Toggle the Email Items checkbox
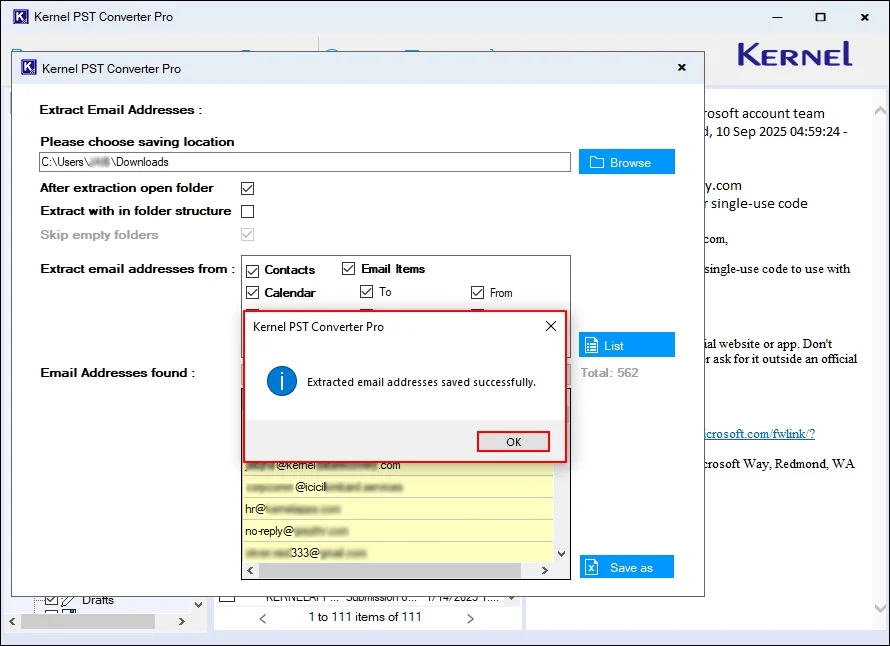The width and height of the screenshot is (890, 646). pos(349,269)
